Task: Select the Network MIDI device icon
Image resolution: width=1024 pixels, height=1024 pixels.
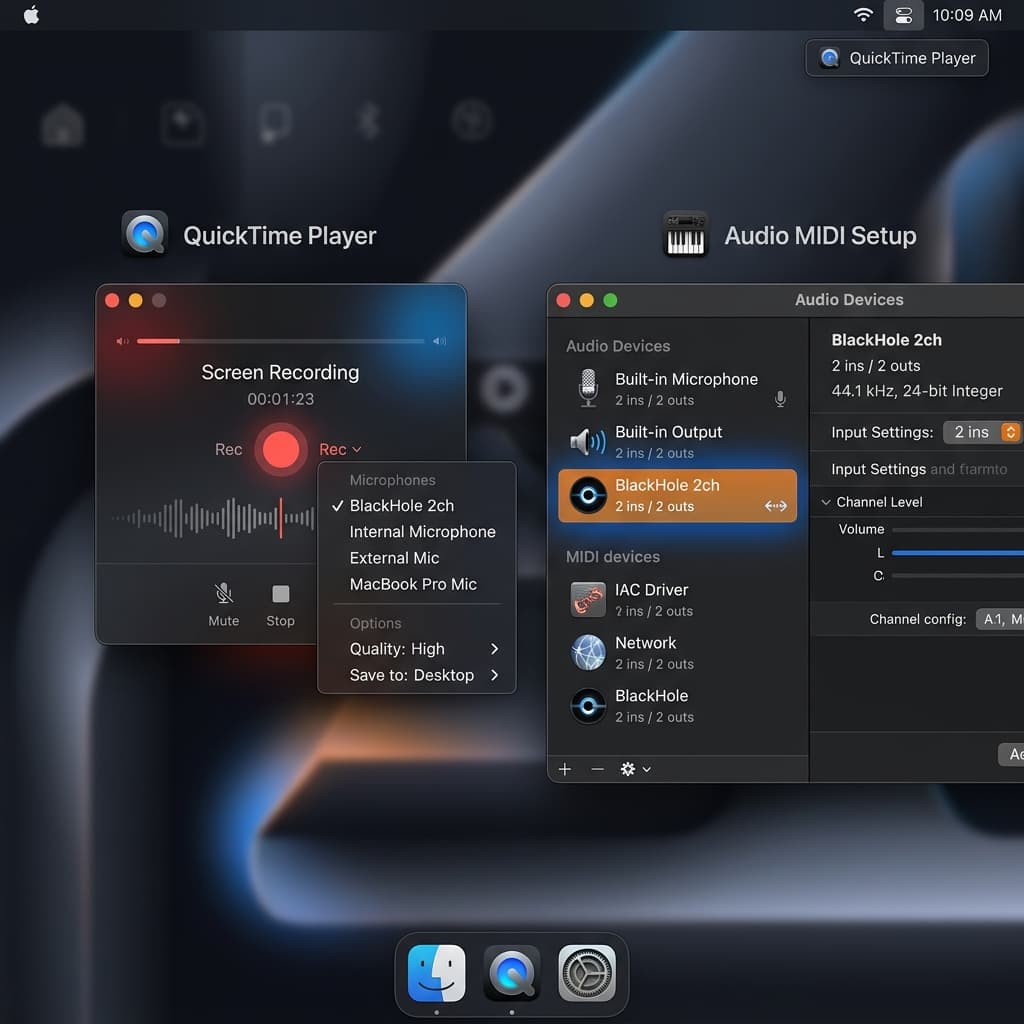Action: 588,652
